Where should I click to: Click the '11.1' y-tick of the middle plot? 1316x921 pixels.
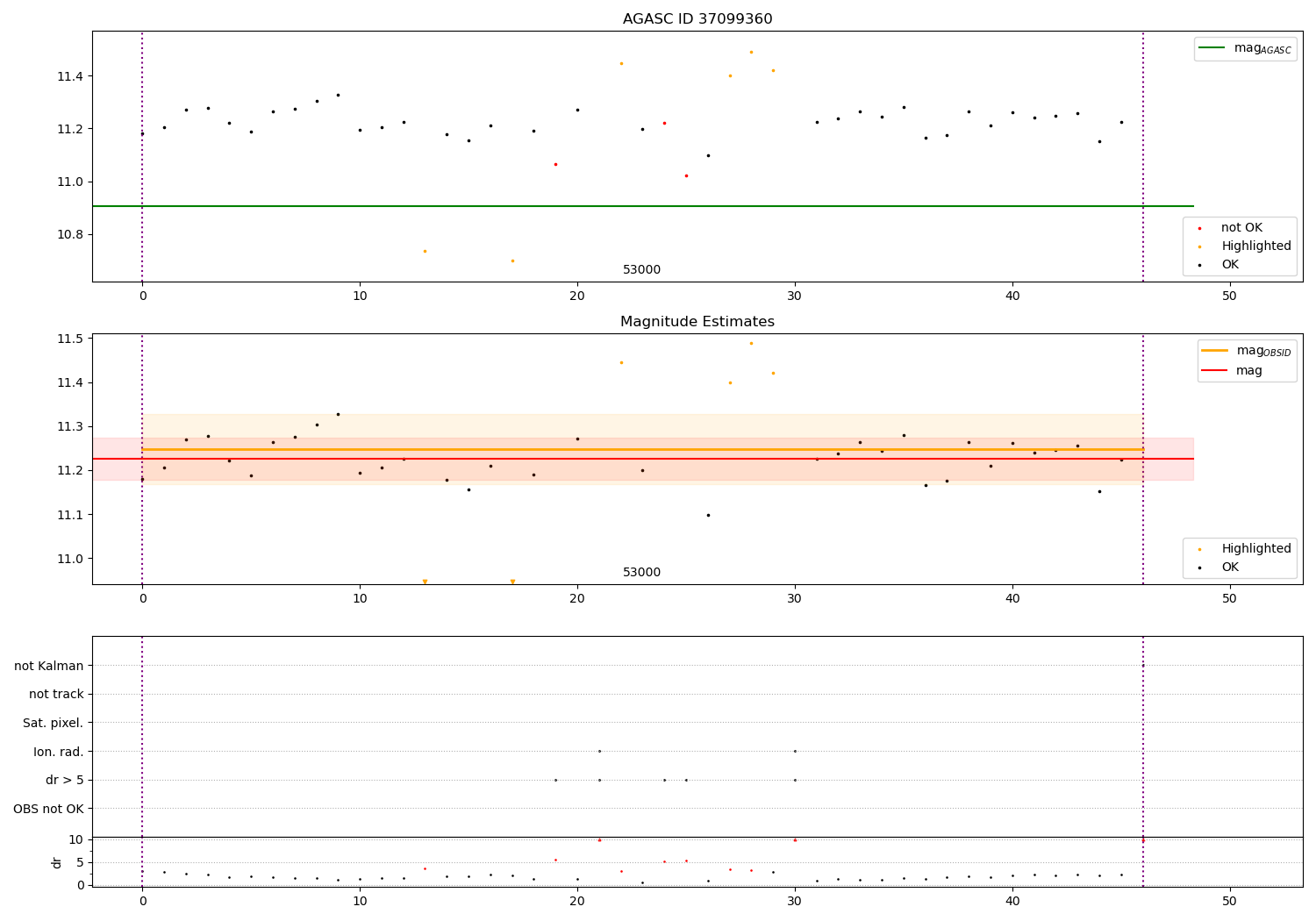pos(70,515)
